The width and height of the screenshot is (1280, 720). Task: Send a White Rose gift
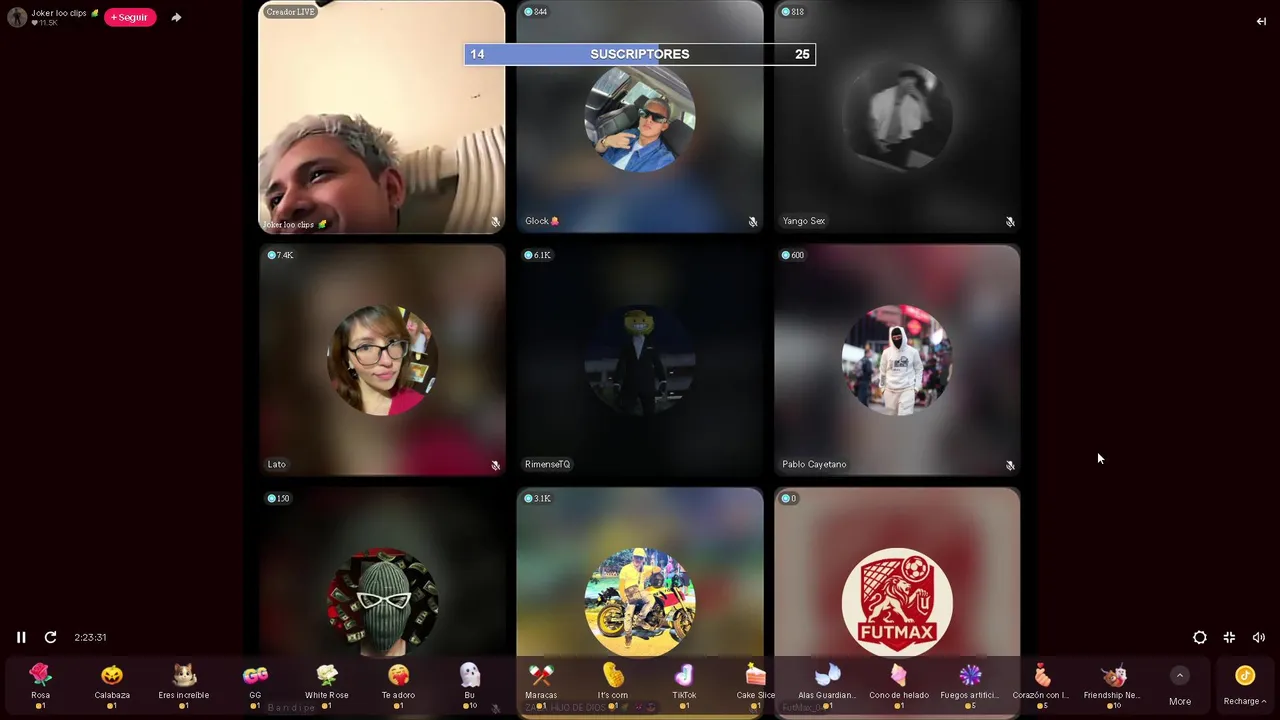click(x=327, y=685)
